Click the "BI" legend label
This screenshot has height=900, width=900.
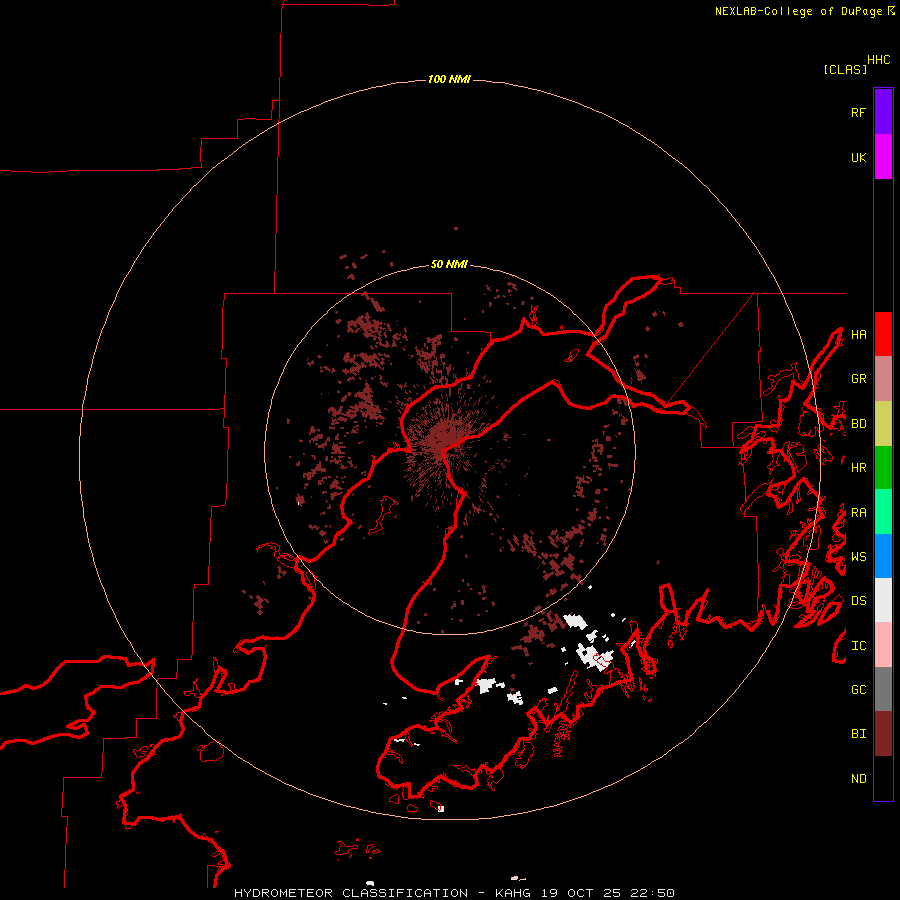coord(858,734)
